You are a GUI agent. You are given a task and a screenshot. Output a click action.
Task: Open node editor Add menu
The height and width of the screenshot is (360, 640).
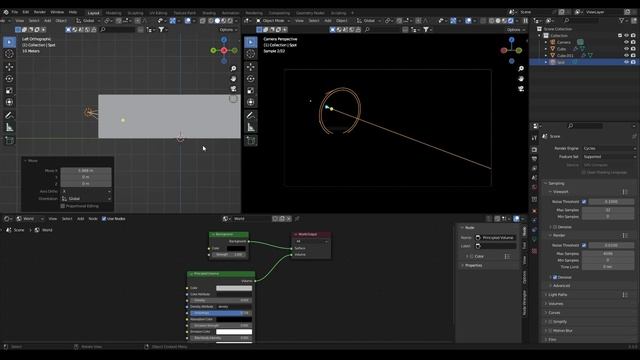coord(80,219)
